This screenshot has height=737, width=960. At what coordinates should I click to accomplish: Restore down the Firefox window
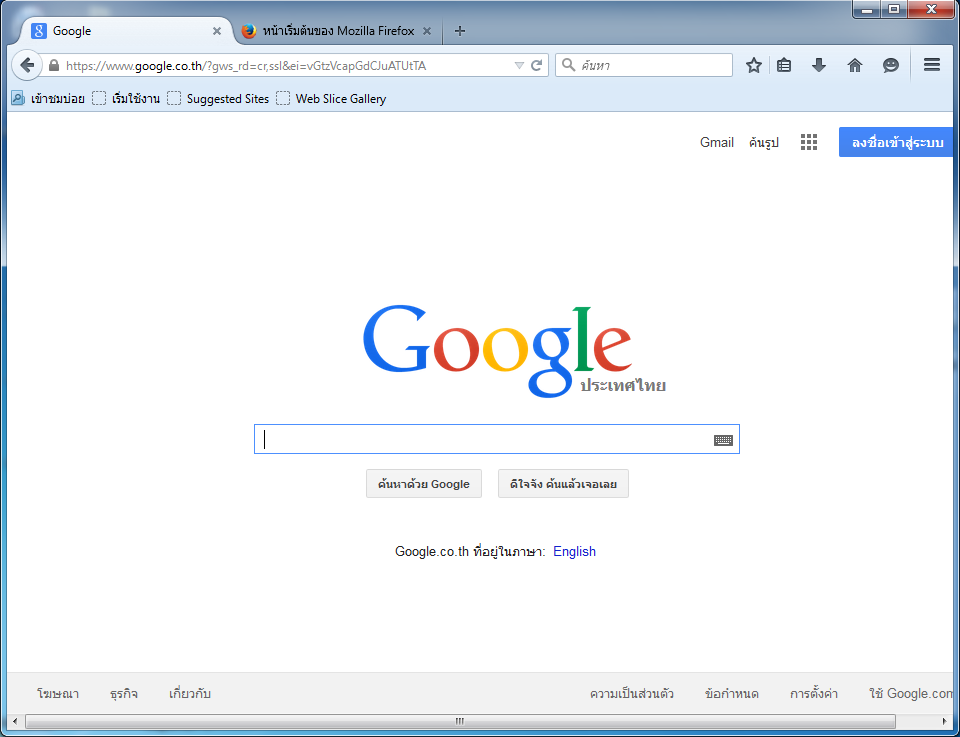pyautogui.click(x=894, y=9)
